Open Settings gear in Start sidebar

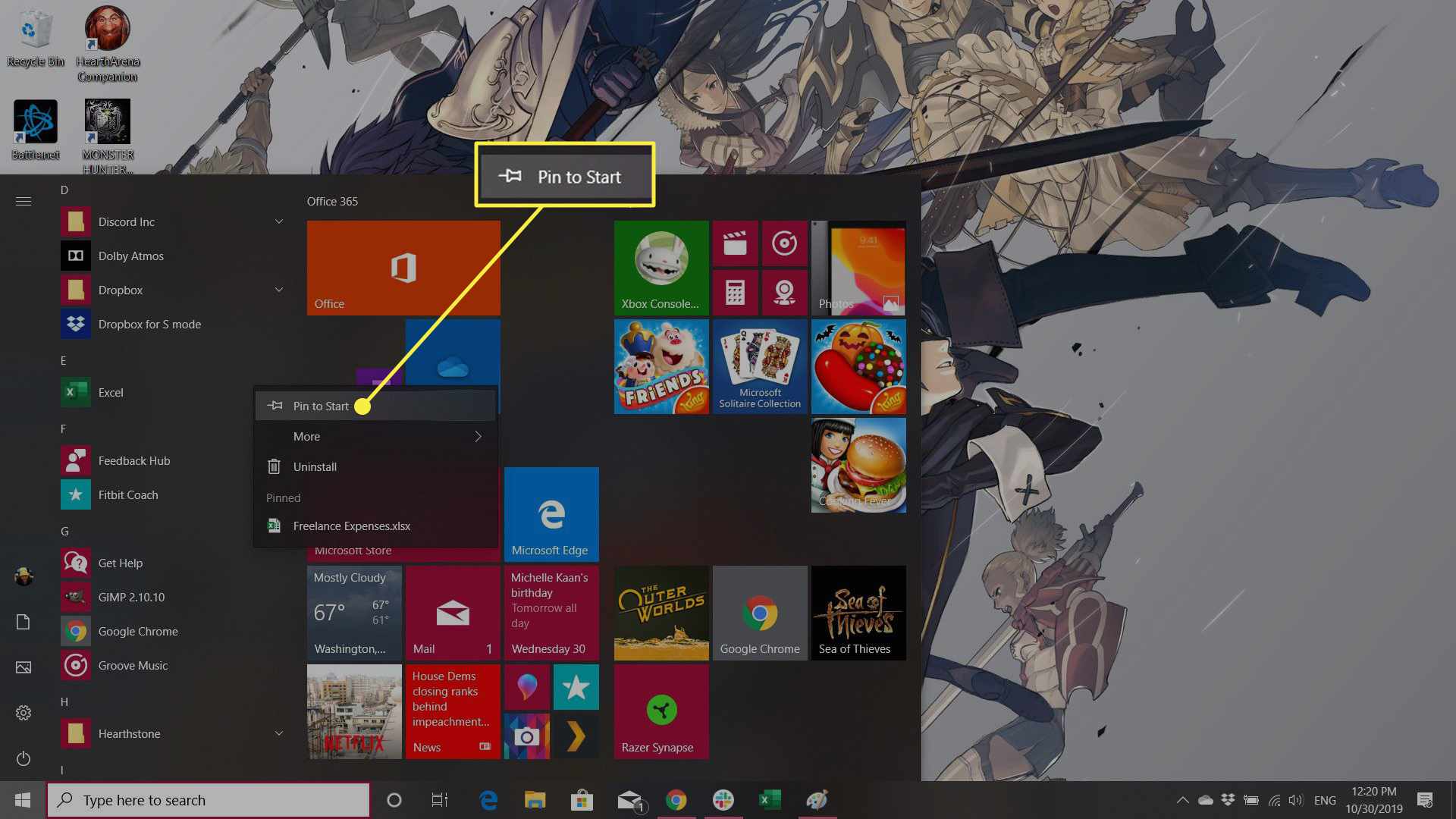[24, 713]
